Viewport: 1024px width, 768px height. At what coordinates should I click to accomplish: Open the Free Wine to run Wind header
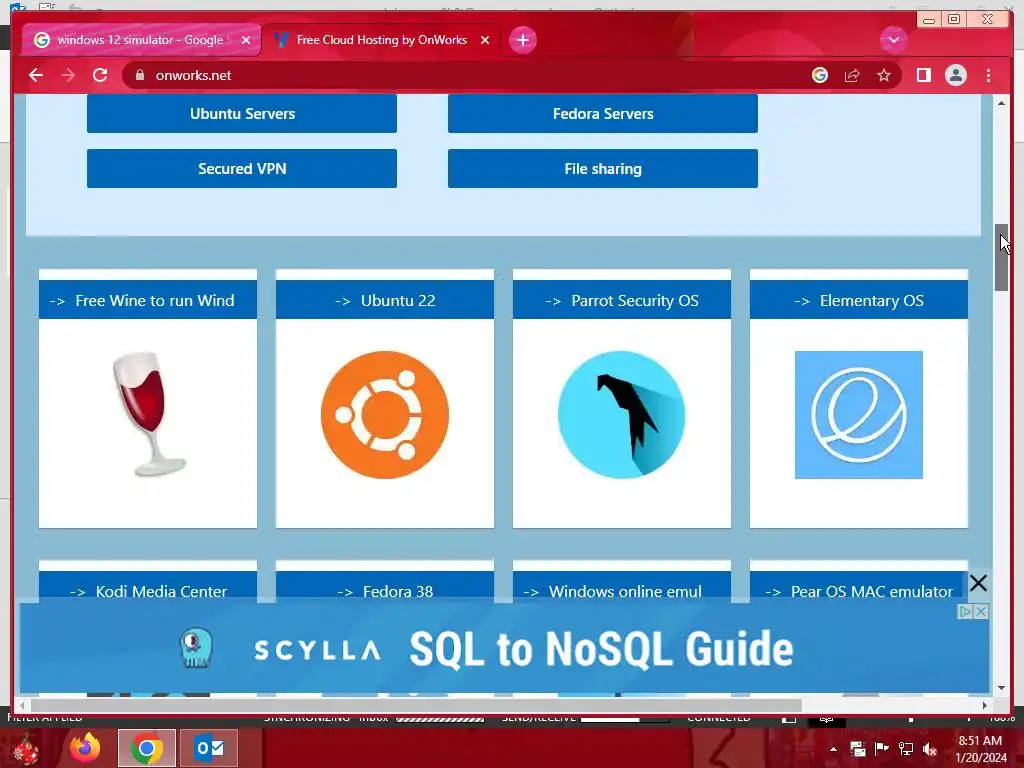click(x=148, y=300)
